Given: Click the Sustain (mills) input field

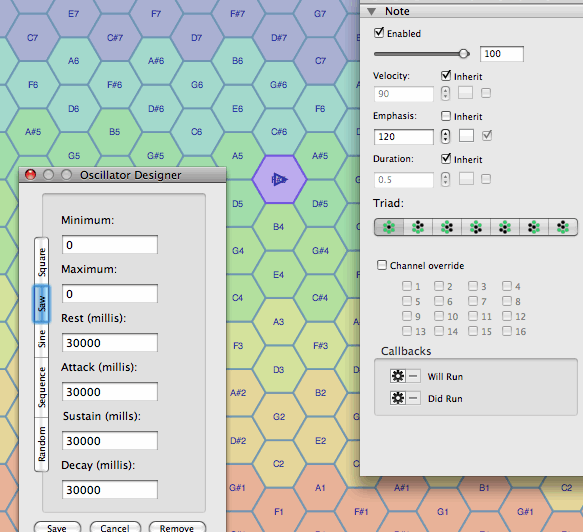Looking at the screenshot, I should pyautogui.click(x=110, y=441).
